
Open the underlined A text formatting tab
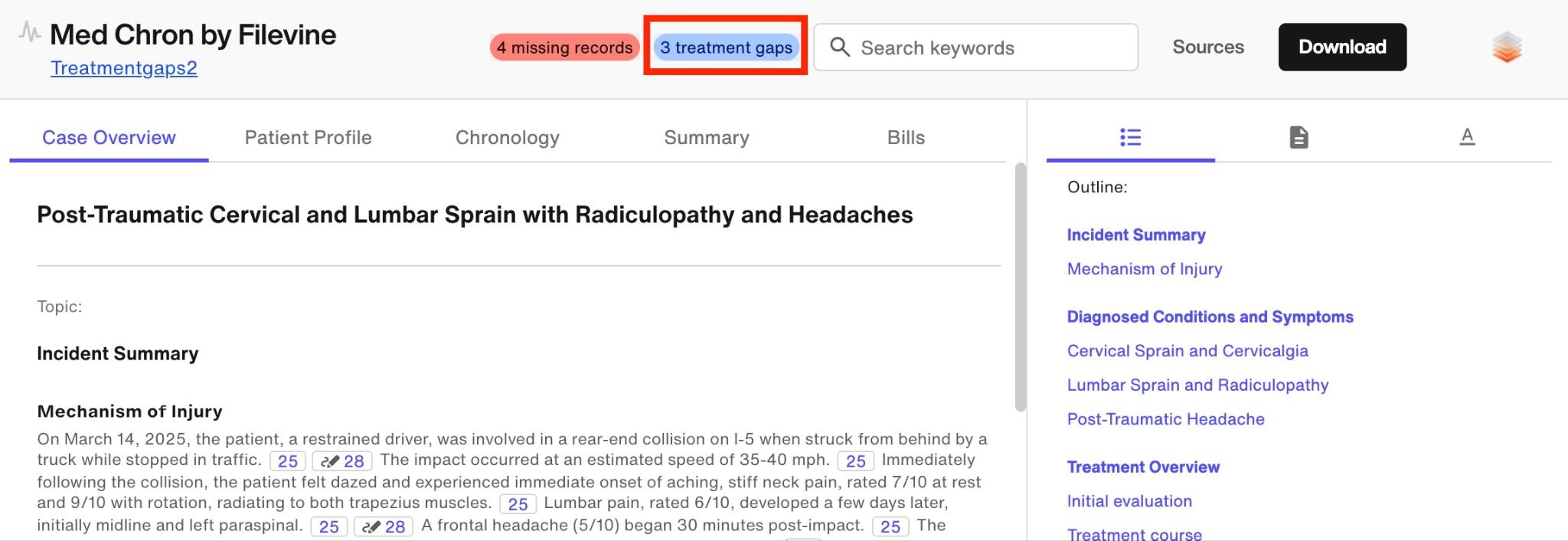tap(1467, 137)
